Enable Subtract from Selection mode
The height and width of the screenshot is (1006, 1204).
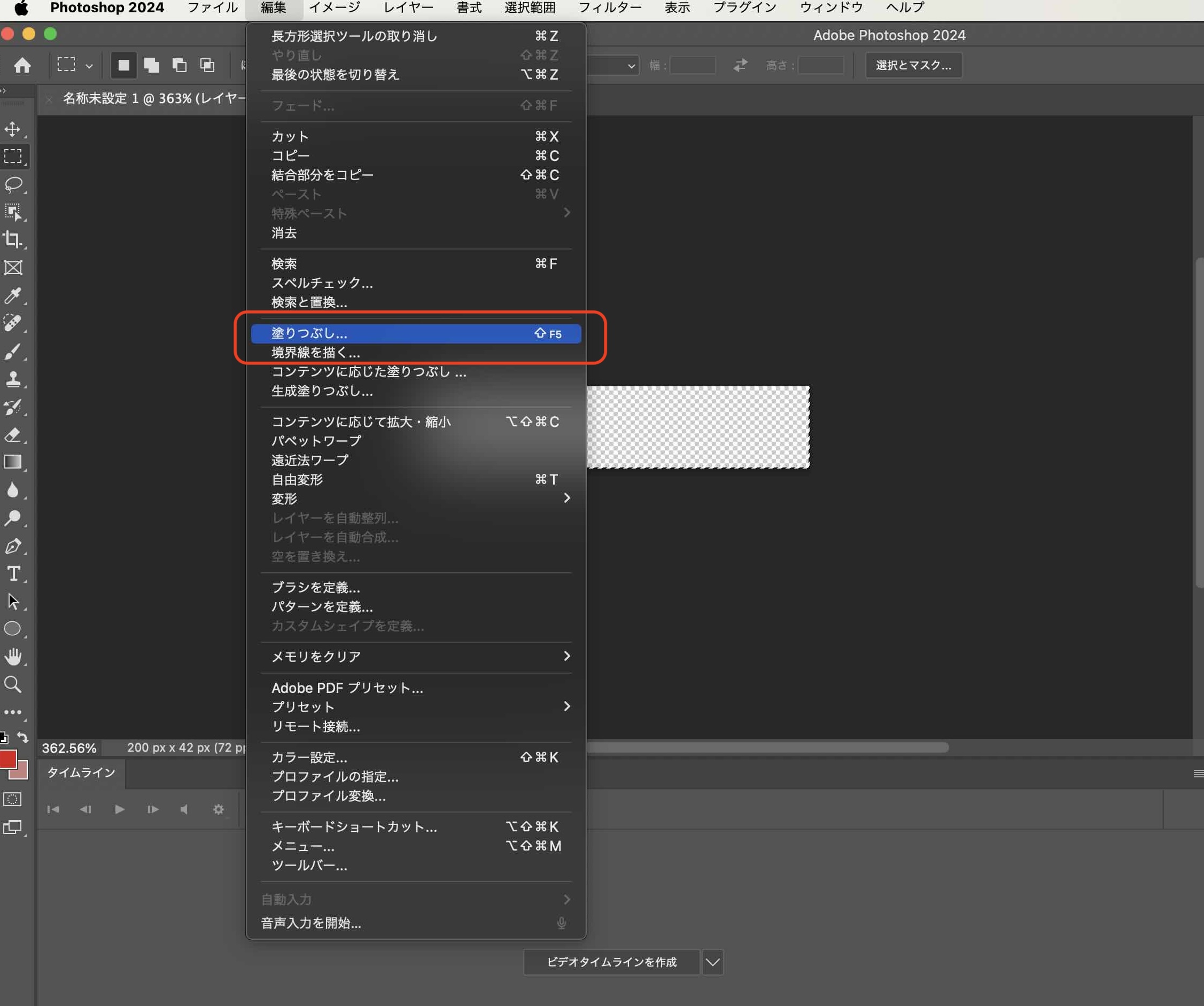[x=180, y=65]
